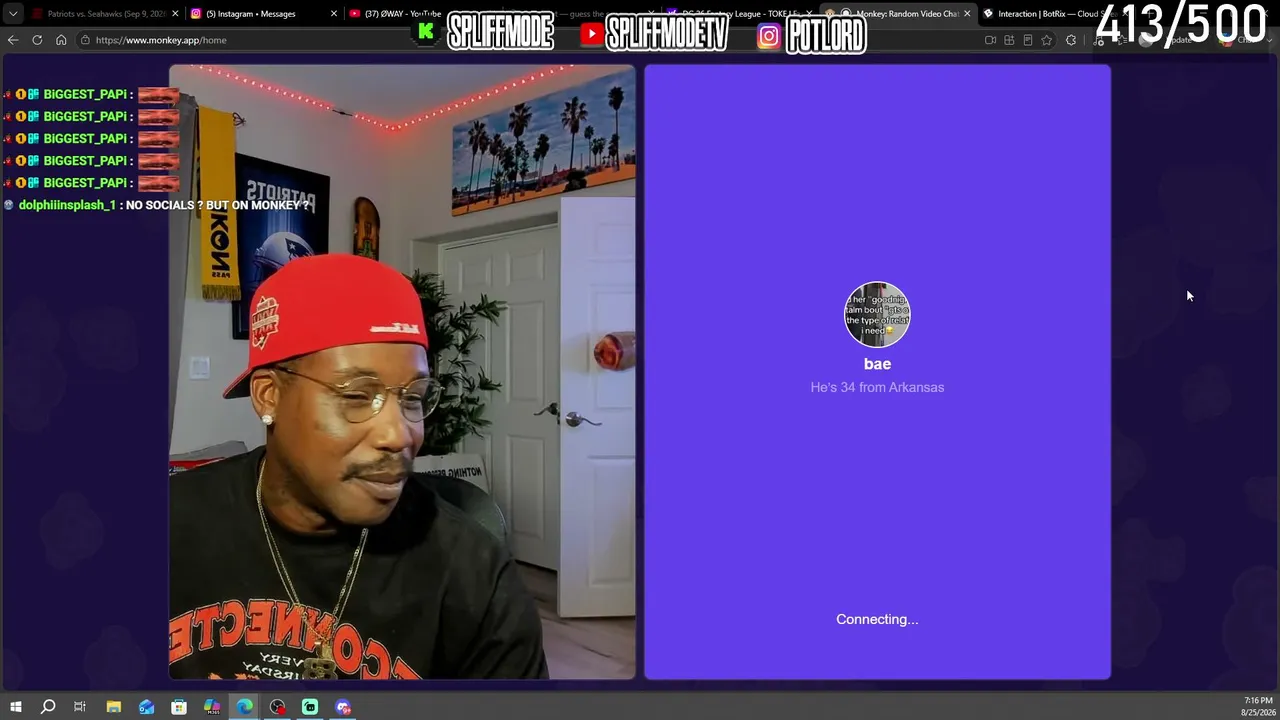Open reading view icon in address bar
Screen dimensions: 1280x720
point(1028,40)
